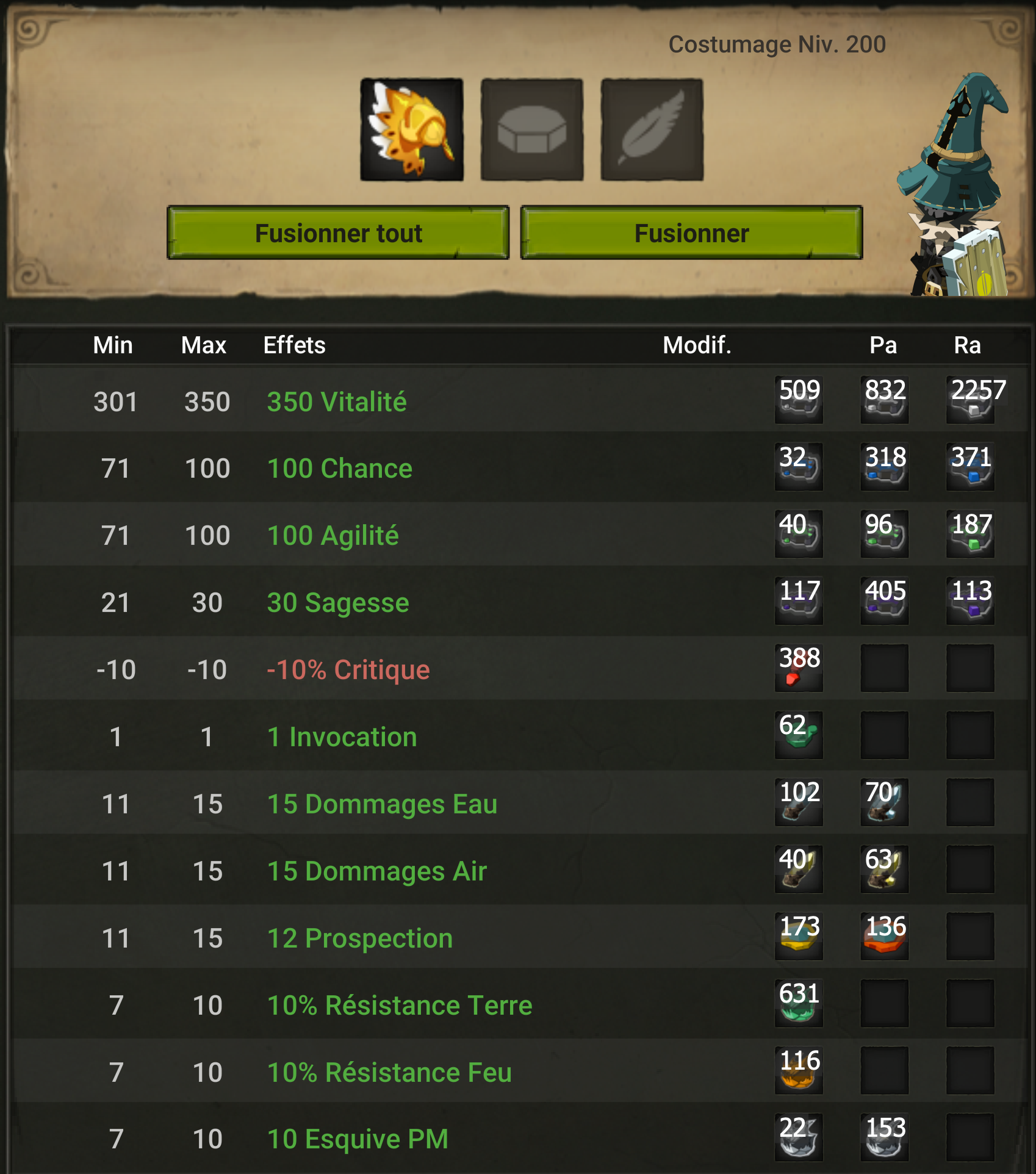Pick the 40 Dommages Air rune
Viewport: 1036px width, 1174px height.
pyautogui.click(x=799, y=870)
